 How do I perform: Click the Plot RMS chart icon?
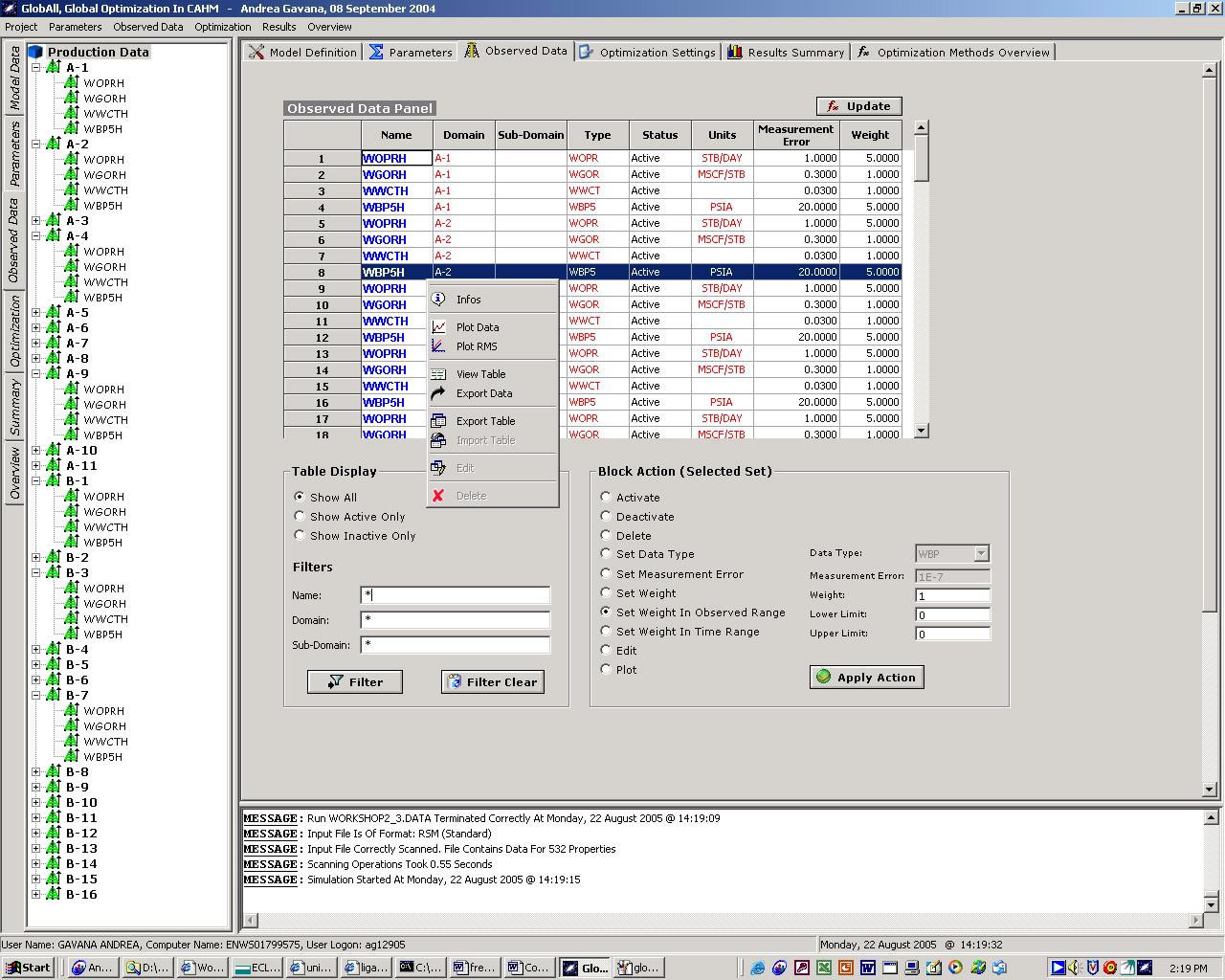tap(438, 346)
